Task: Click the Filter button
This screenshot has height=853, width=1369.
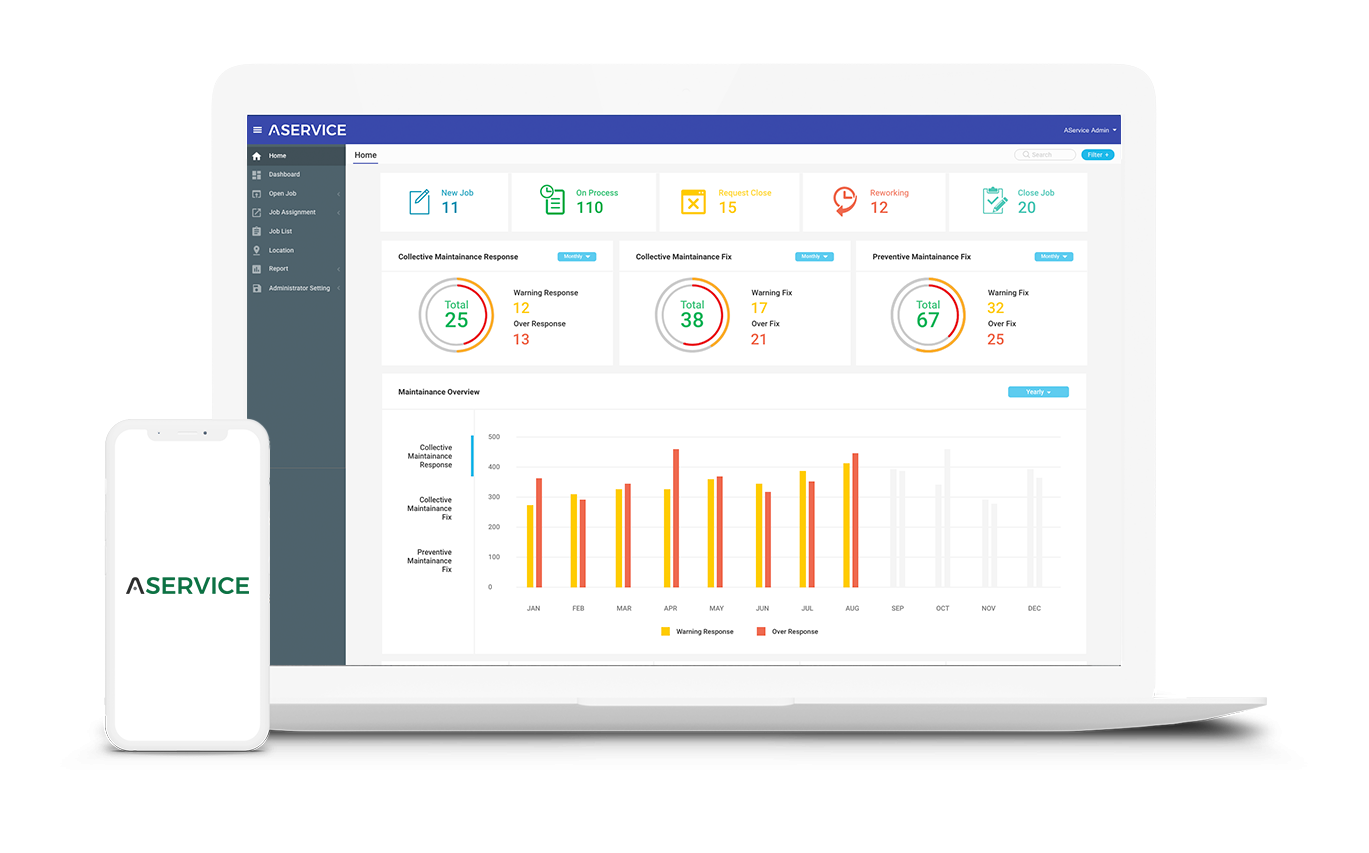Action: 1097,154
